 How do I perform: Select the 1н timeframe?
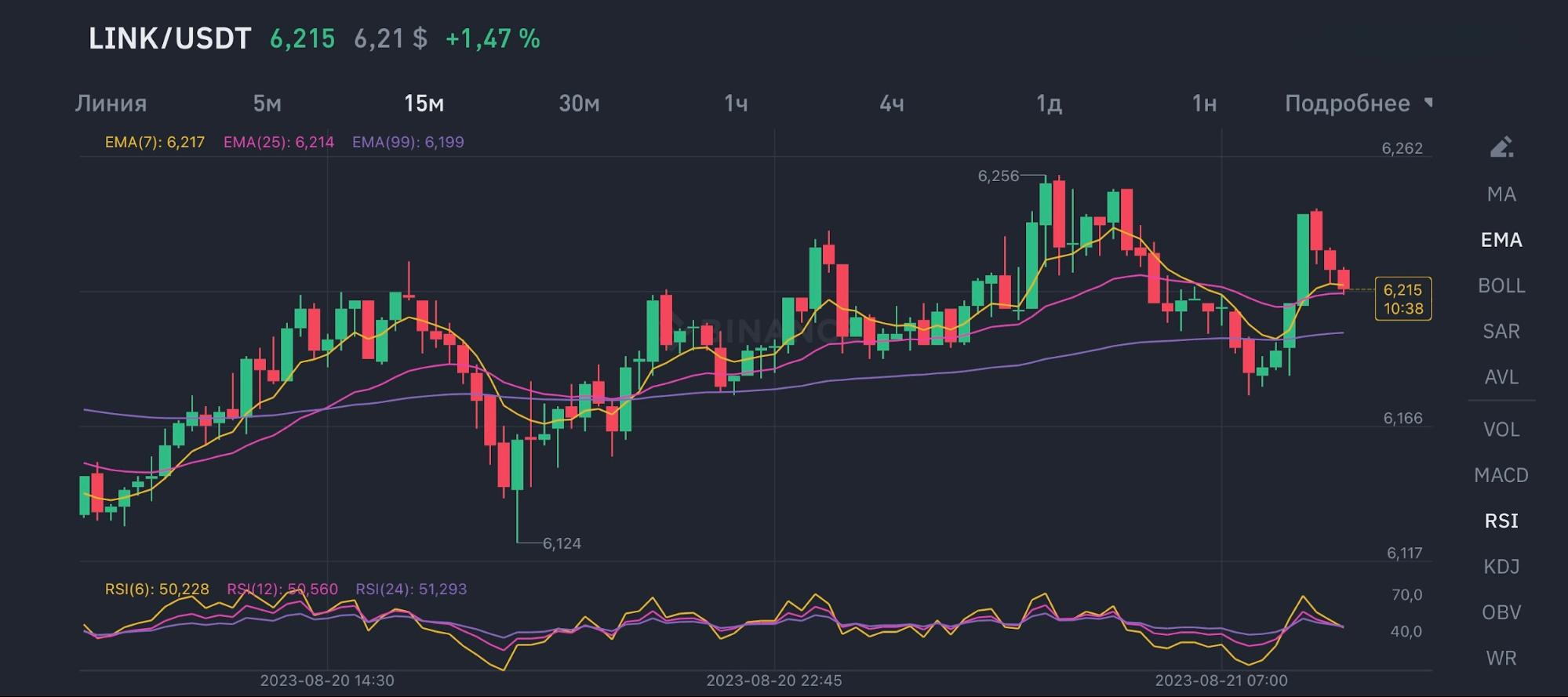1204,103
